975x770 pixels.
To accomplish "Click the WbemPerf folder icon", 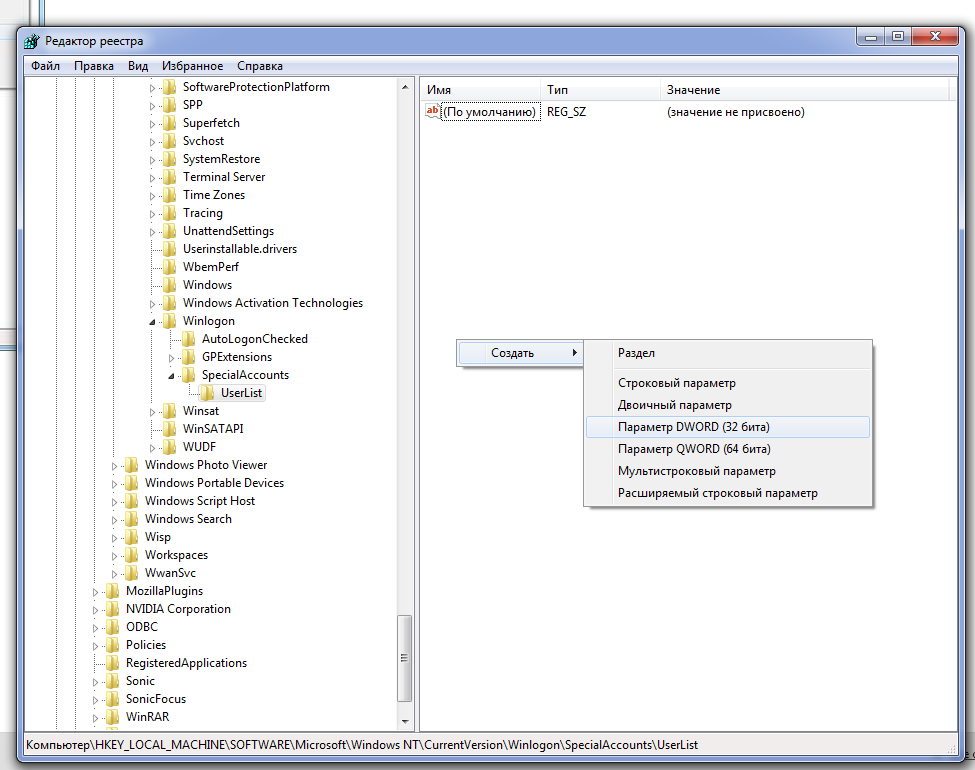I will click(170, 267).
